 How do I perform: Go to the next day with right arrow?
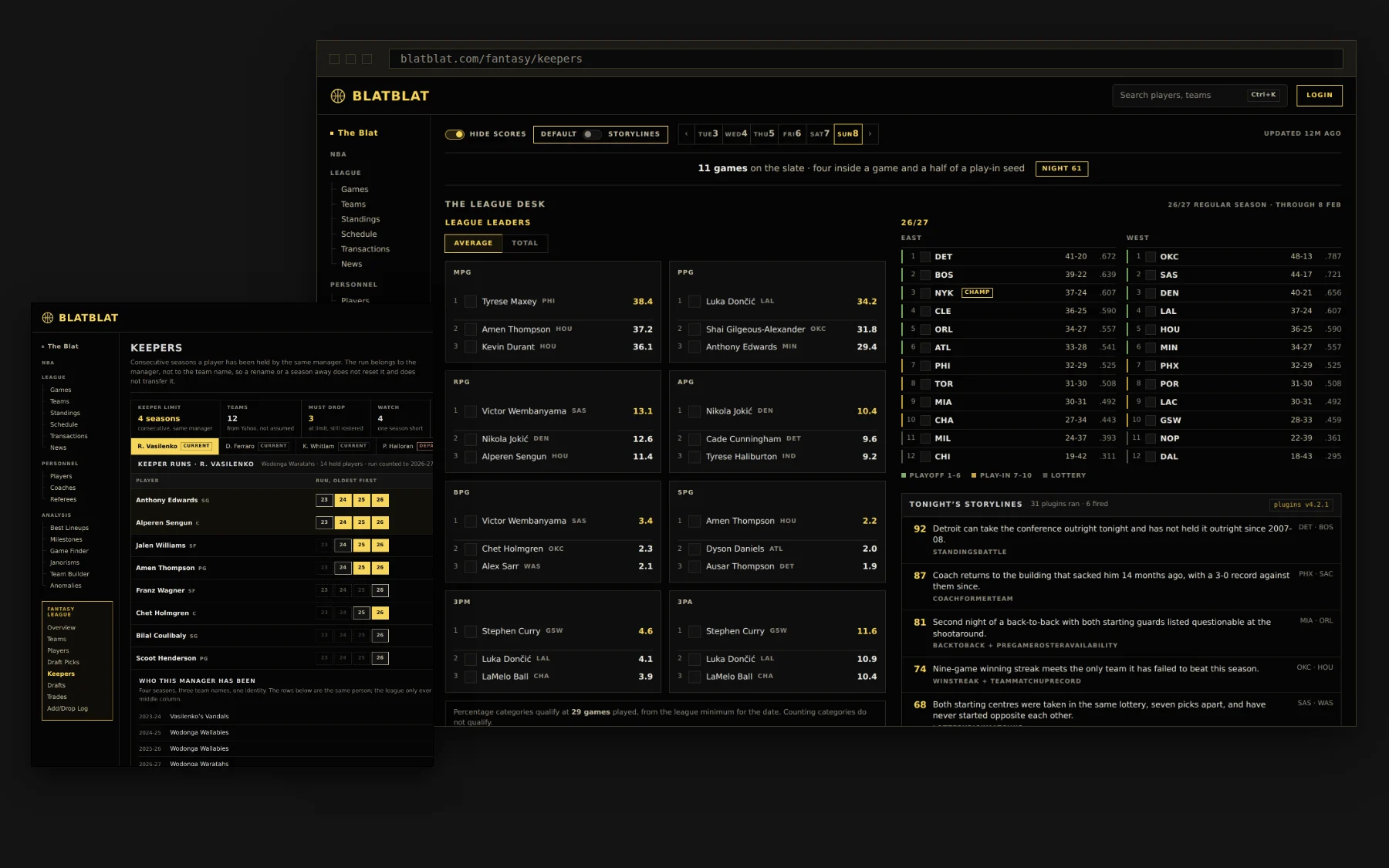[x=870, y=134]
